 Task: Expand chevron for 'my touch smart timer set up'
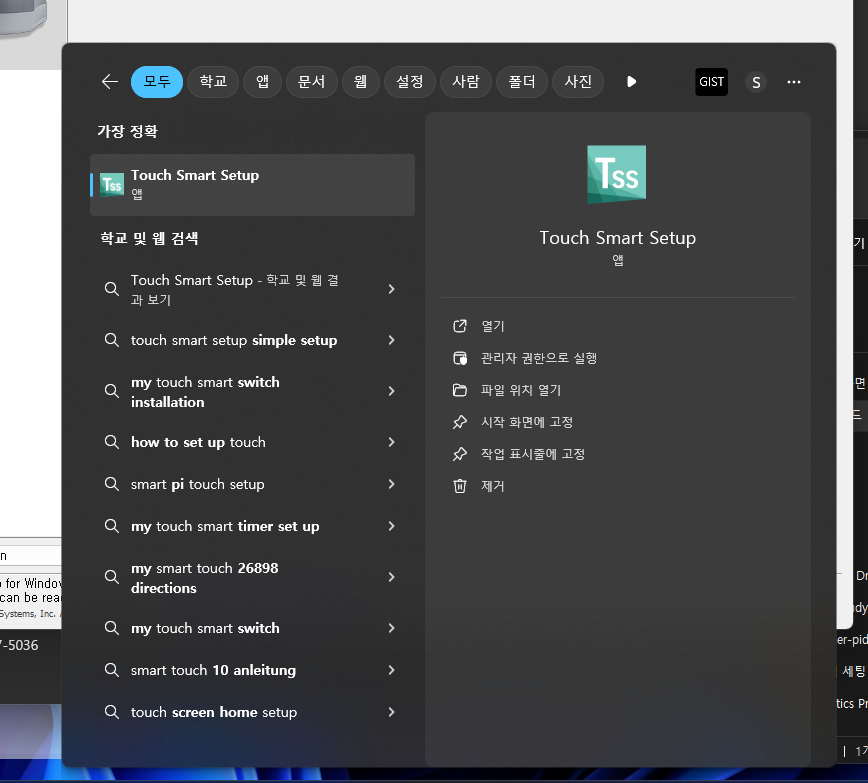[x=391, y=526]
